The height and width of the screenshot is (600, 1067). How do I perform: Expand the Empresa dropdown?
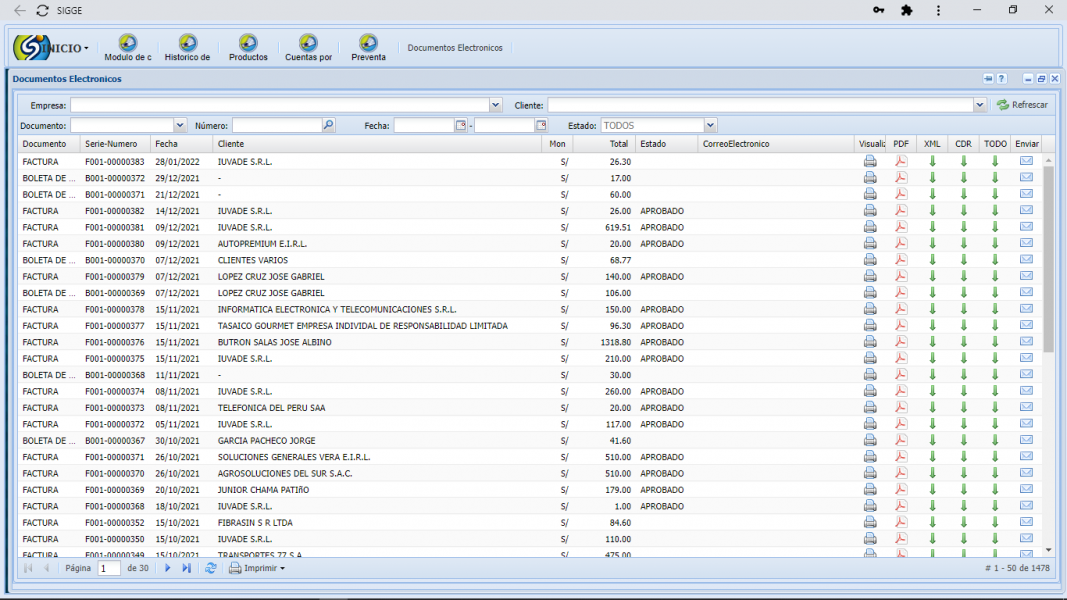(496, 105)
